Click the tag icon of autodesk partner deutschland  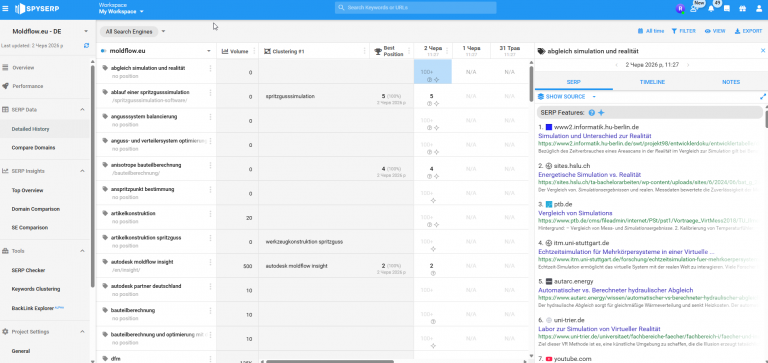coord(105,286)
